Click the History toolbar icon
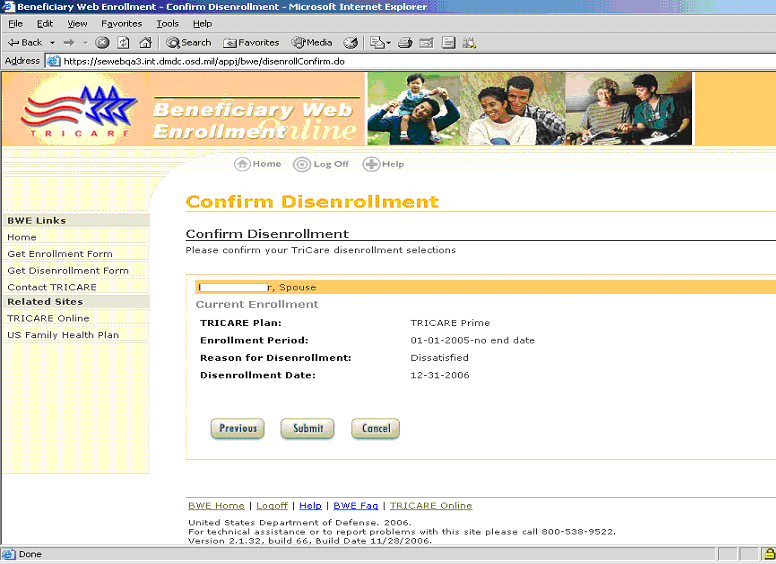This screenshot has width=776, height=564. 350,43
